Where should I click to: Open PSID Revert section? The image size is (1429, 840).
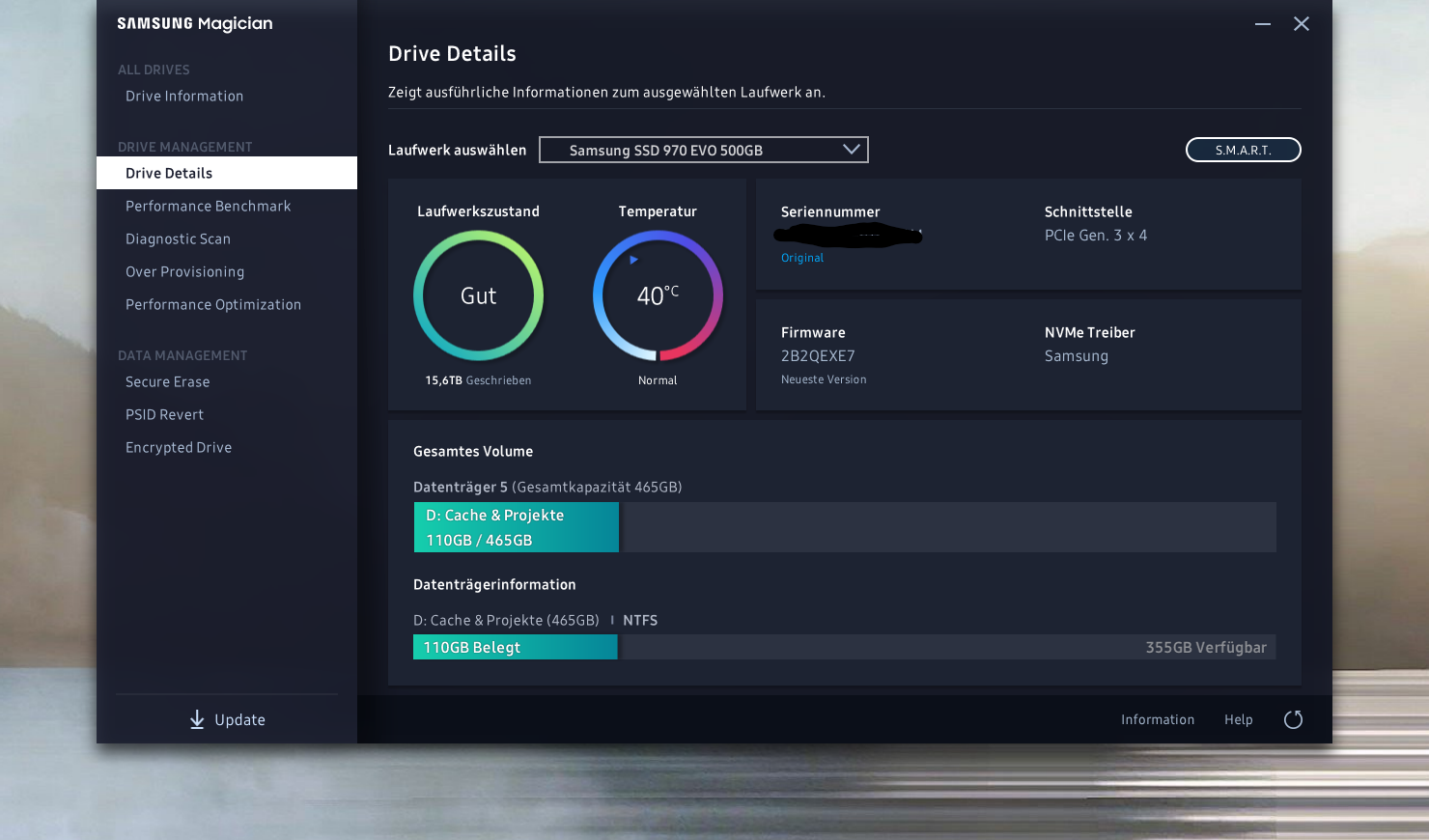pyautogui.click(x=165, y=415)
